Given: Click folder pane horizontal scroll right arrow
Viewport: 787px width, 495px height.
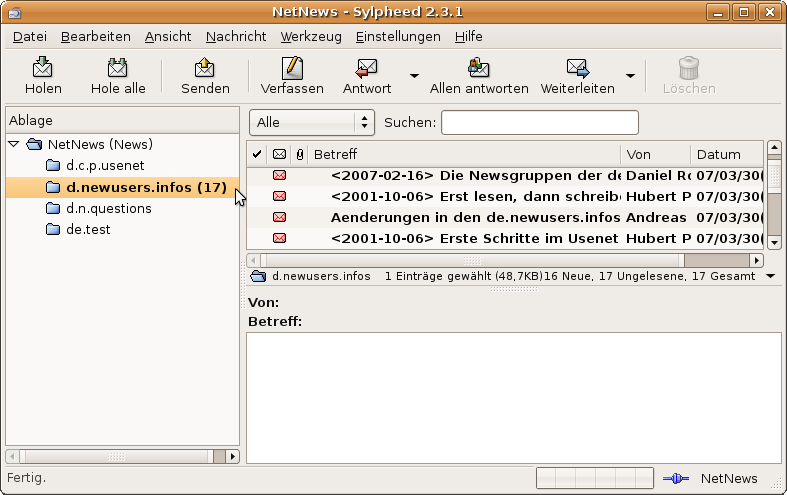Looking at the screenshot, I should 232,456.
